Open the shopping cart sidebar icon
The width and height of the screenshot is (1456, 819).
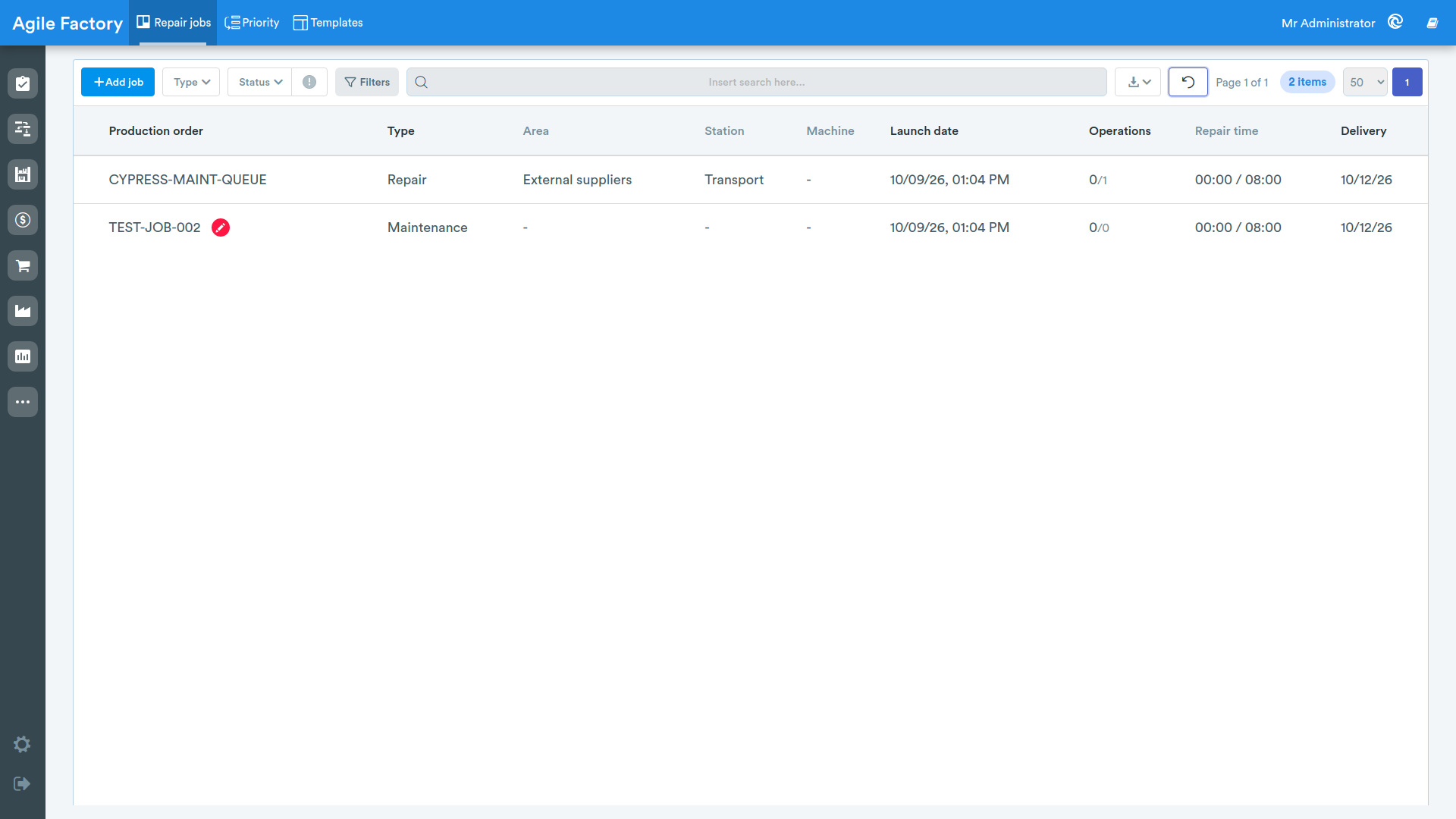click(23, 265)
